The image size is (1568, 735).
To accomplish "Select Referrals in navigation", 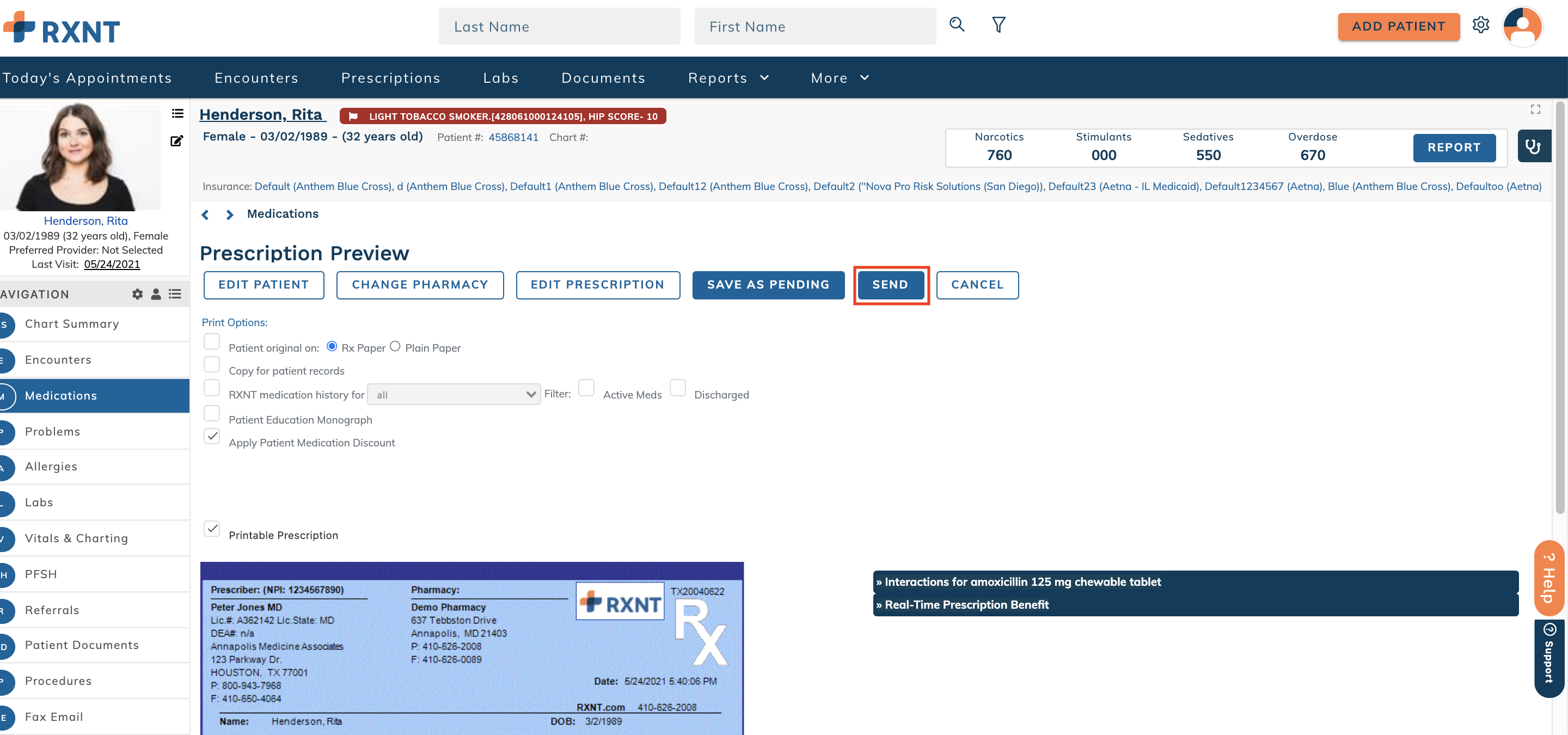I will (94, 610).
